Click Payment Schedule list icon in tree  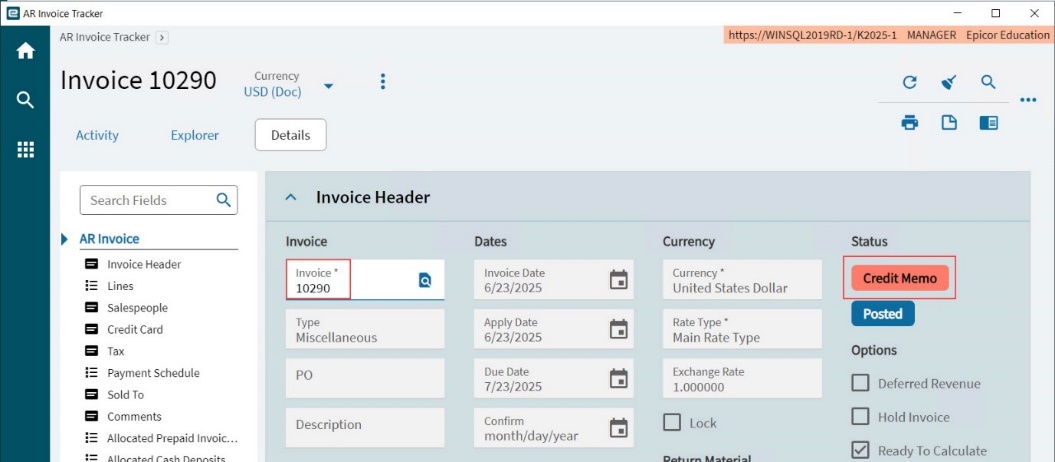coord(91,373)
